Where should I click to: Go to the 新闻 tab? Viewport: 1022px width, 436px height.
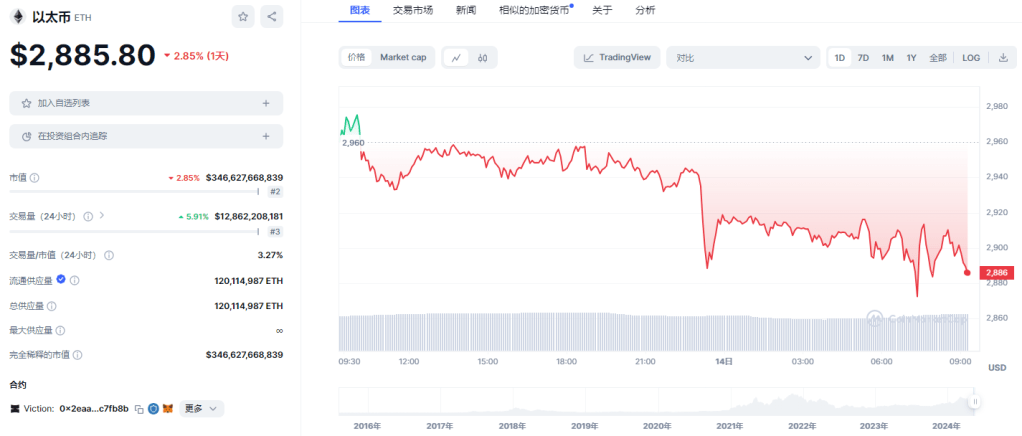465,10
